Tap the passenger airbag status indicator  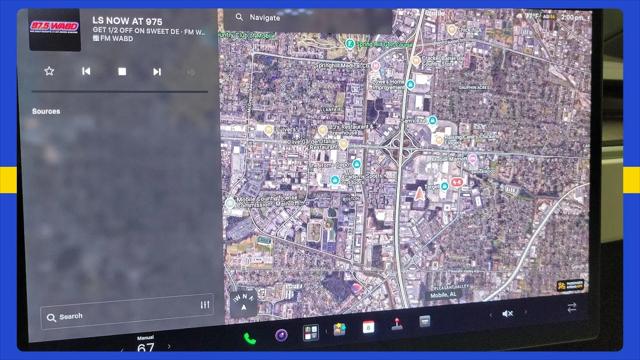point(549,17)
